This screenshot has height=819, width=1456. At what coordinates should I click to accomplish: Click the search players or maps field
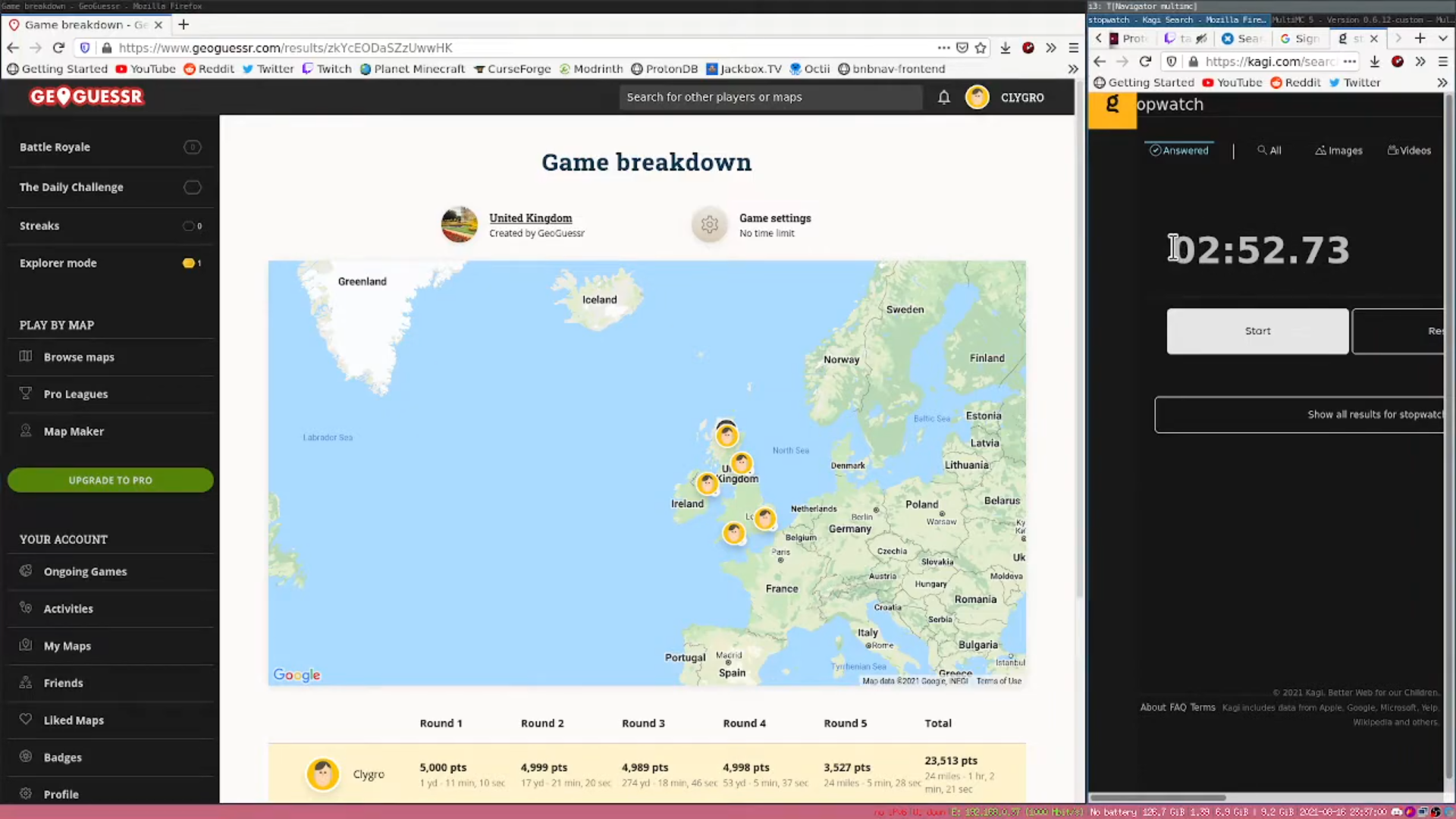pyautogui.click(x=770, y=97)
